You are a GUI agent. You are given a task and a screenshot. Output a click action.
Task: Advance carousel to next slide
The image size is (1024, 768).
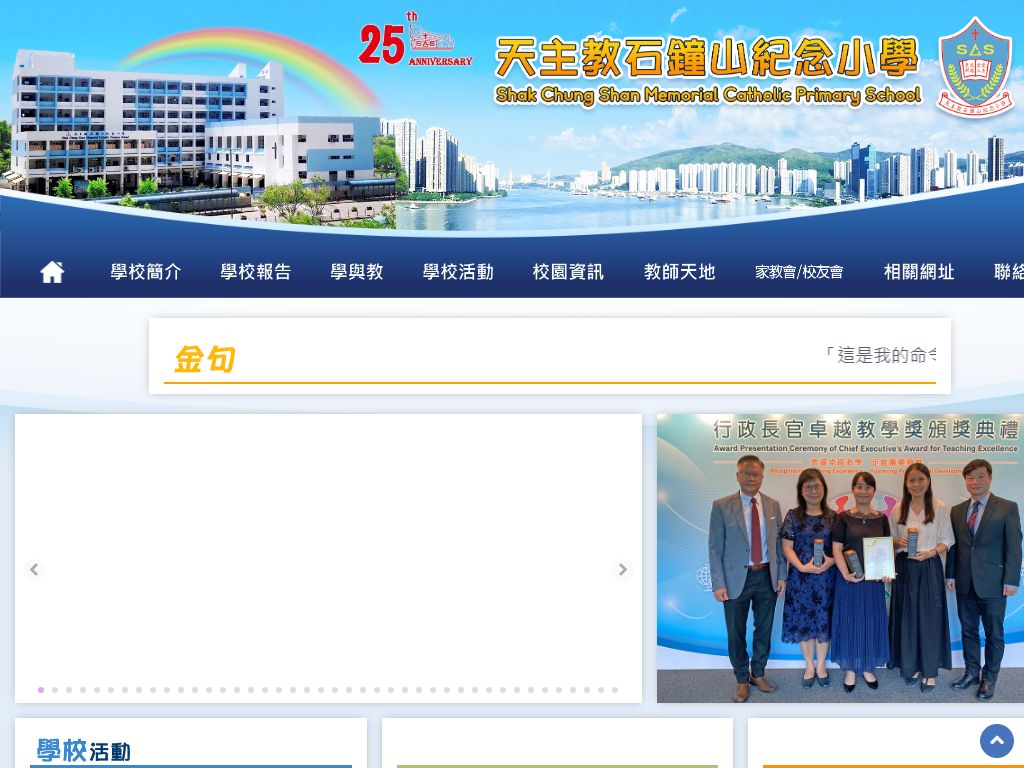coord(622,569)
